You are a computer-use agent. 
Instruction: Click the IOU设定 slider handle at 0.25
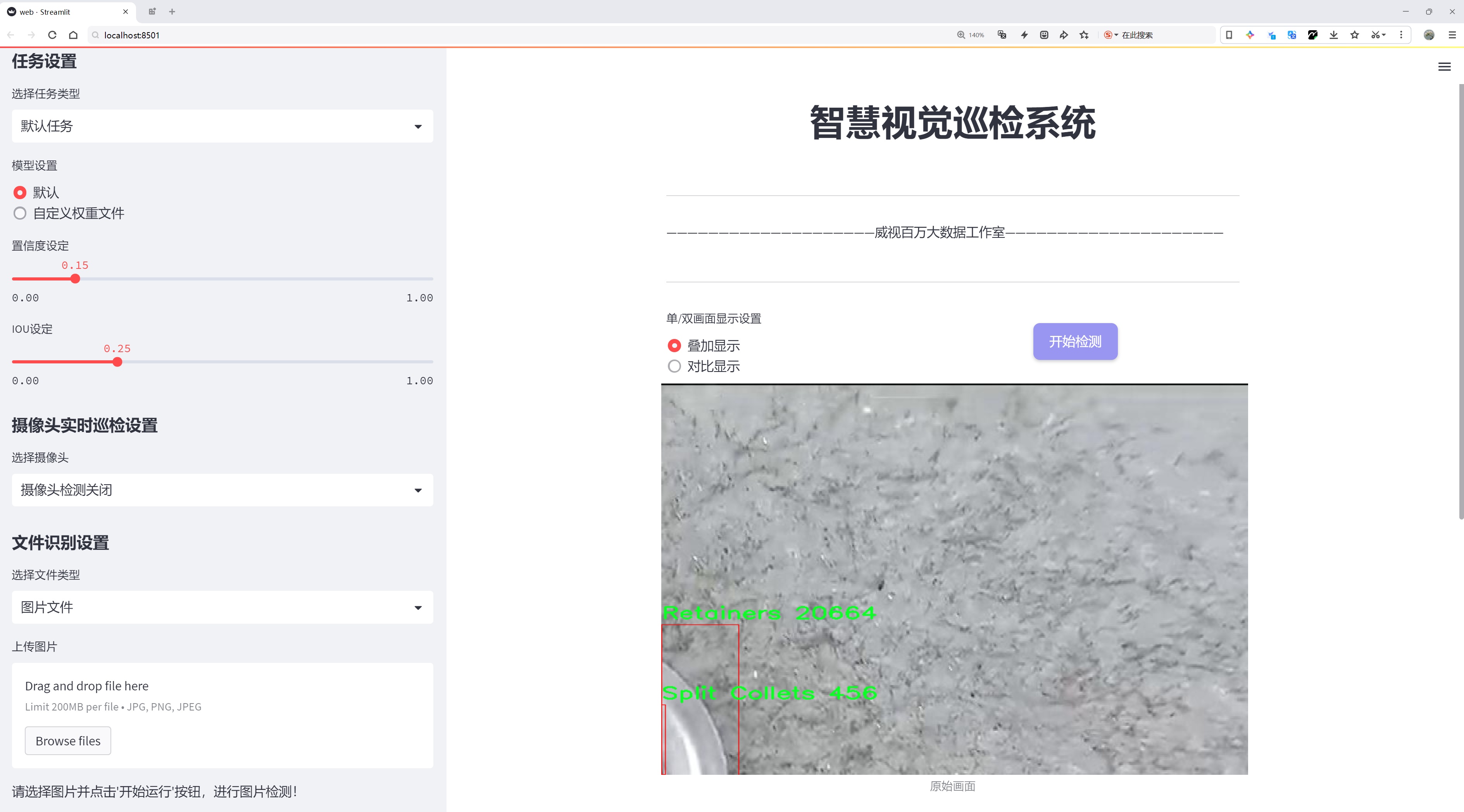click(117, 362)
